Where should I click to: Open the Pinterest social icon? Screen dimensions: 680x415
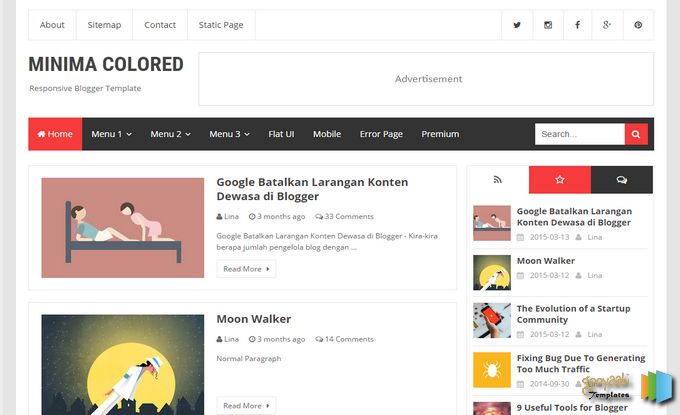(638, 25)
